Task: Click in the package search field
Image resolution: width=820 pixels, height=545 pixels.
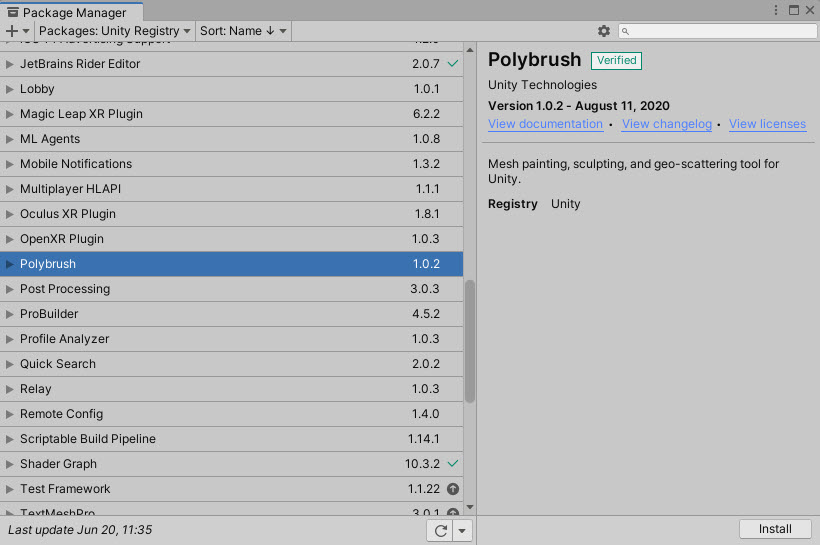Action: [x=718, y=31]
